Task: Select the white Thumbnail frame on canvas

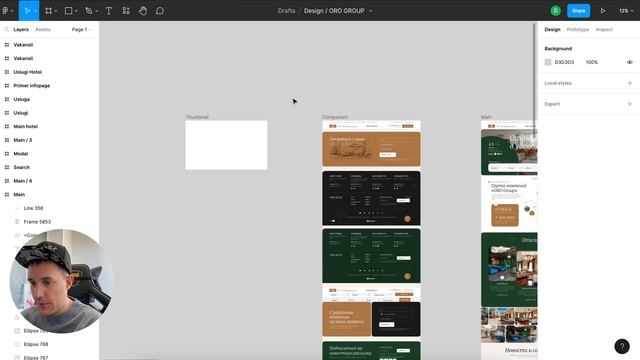Action: (226, 145)
